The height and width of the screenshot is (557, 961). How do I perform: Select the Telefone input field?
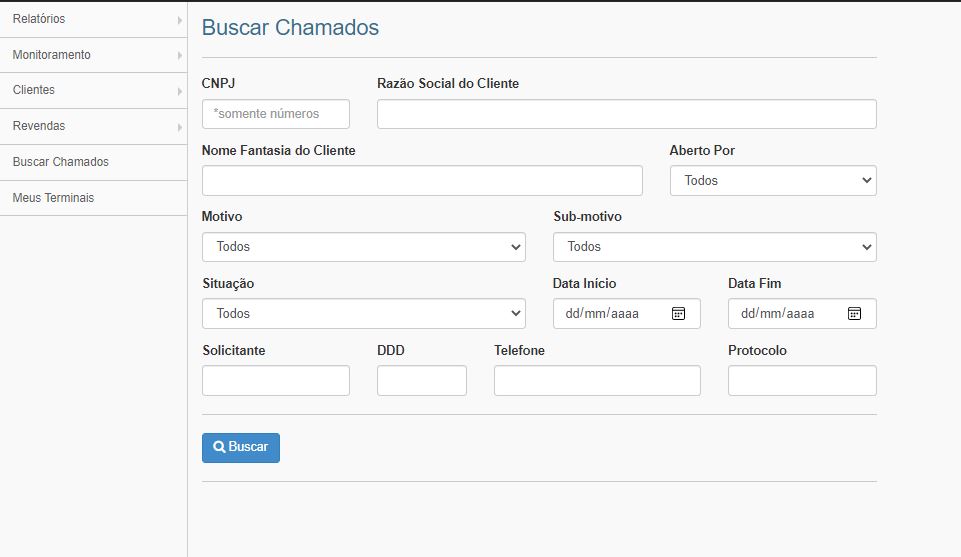pos(597,380)
